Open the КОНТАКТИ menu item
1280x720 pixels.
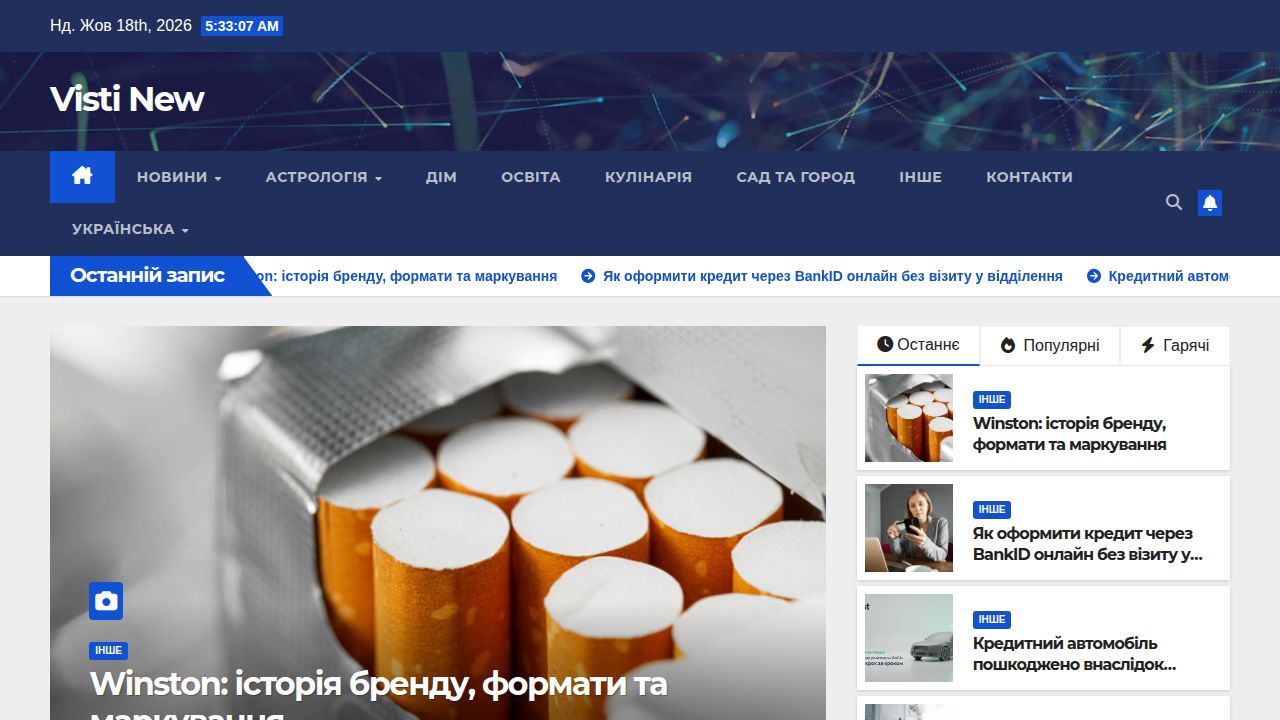pyautogui.click(x=1029, y=177)
